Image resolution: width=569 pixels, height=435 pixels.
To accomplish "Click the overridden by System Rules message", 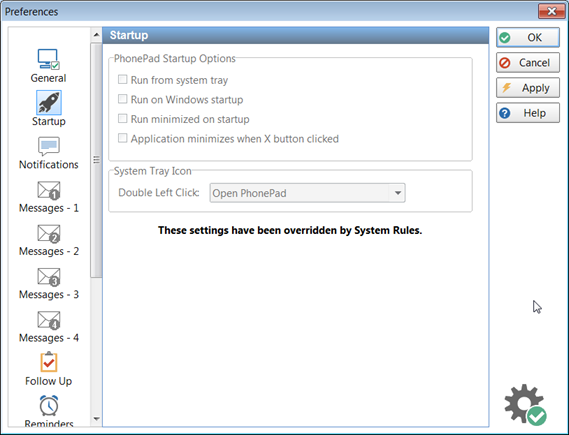I will [x=290, y=230].
